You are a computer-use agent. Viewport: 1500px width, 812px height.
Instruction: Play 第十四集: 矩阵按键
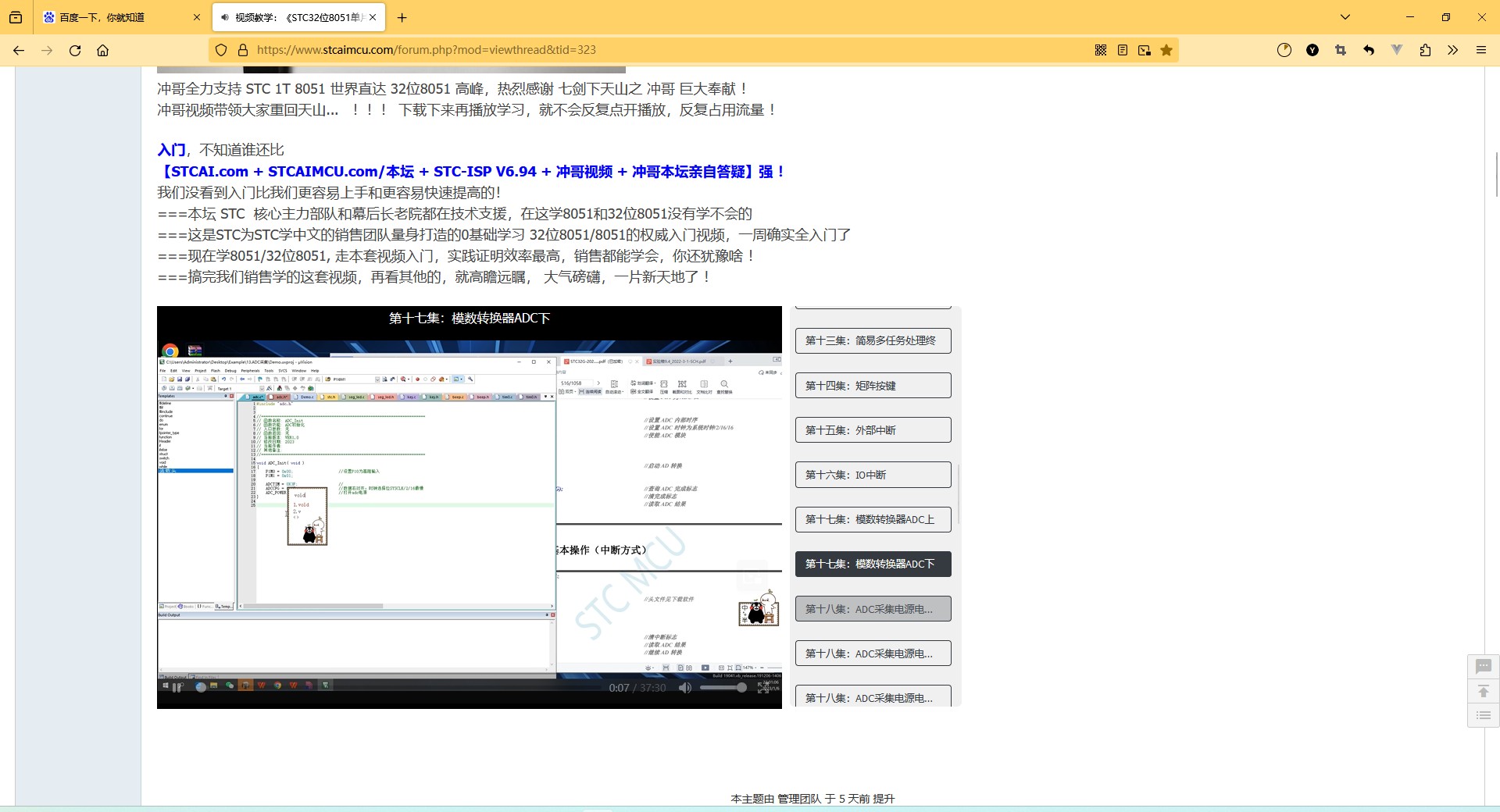click(x=873, y=386)
